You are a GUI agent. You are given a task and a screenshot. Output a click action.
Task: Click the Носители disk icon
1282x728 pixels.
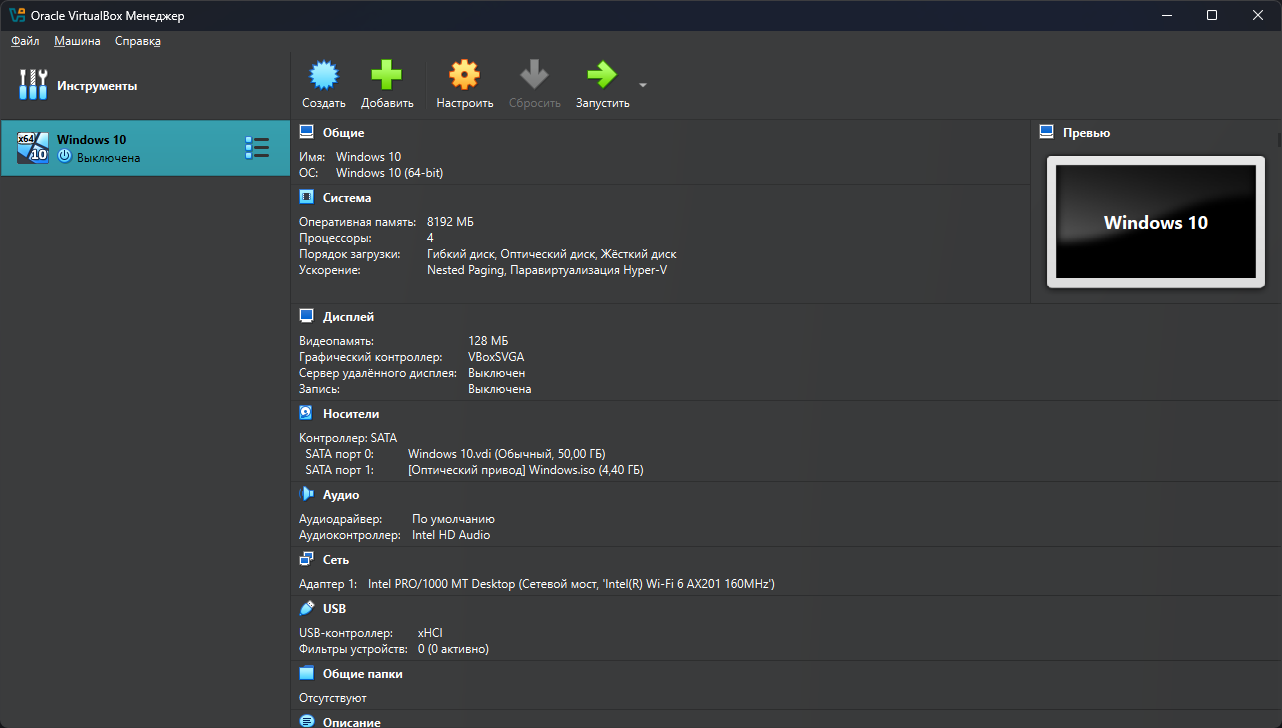307,413
